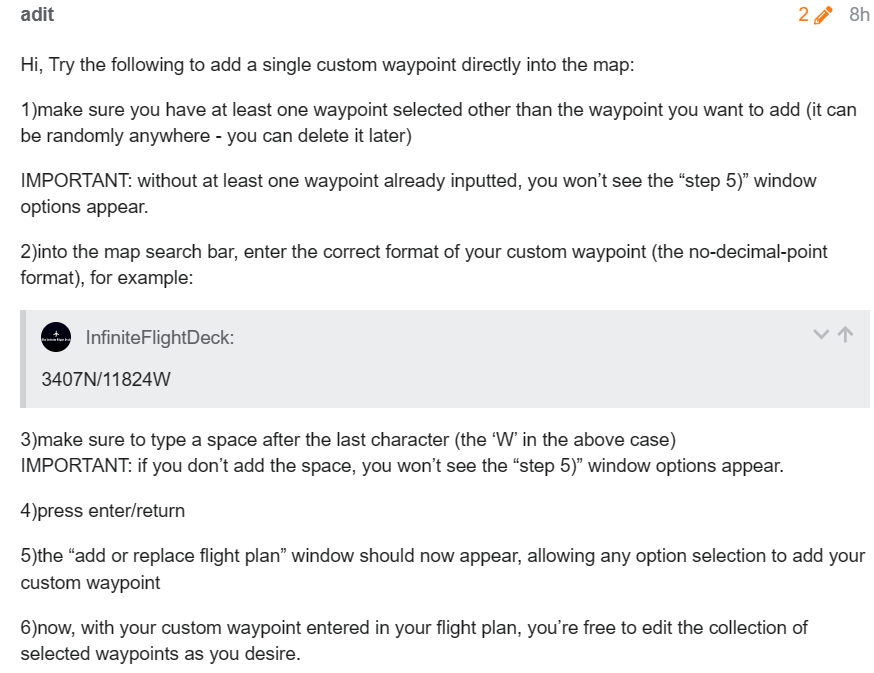Viewport: 874px width, 673px height.
Task: Click first IMPORTANT note about inputted waypoint
Action: [418, 193]
